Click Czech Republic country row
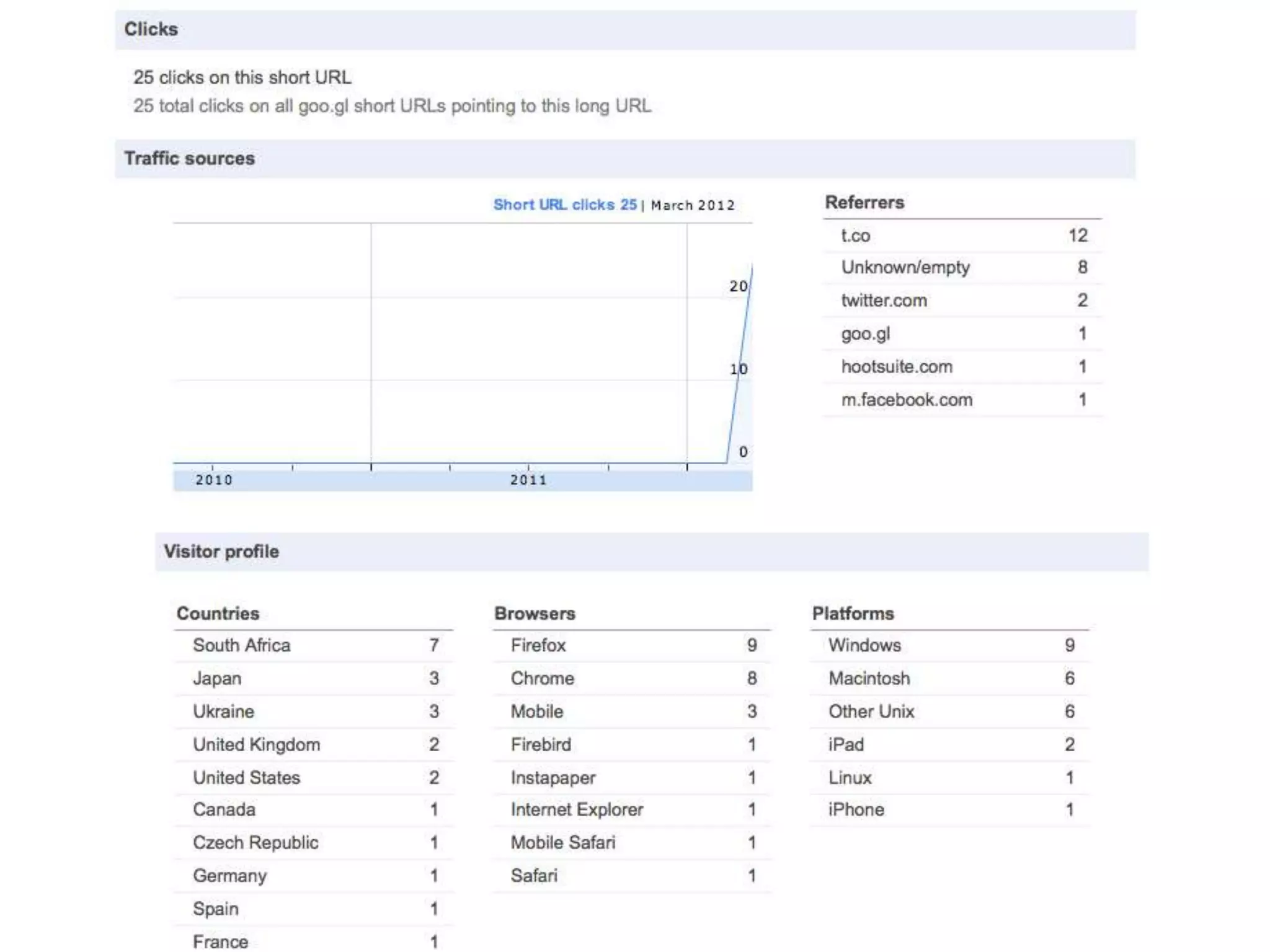 [x=255, y=842]
